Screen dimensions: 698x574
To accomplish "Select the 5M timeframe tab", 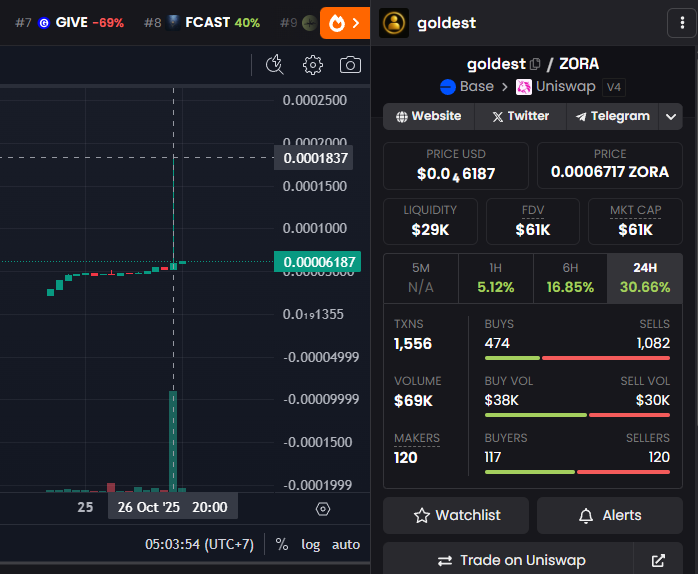I will coord(421,278).
